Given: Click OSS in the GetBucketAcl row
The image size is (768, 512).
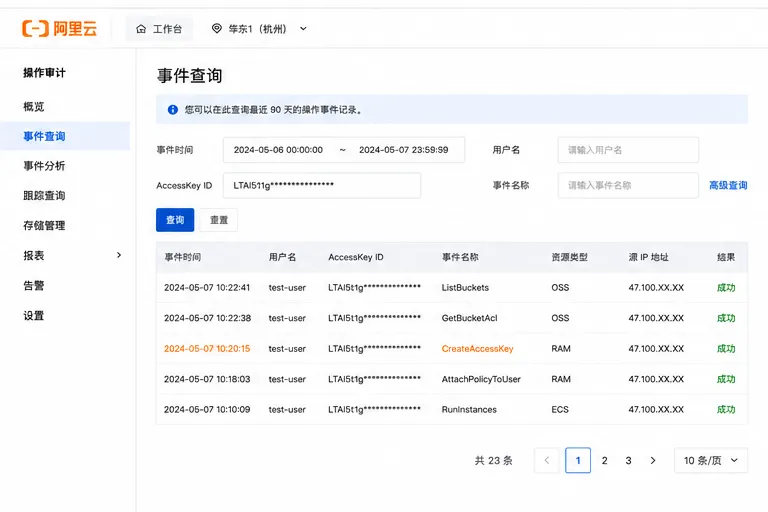Looking at the screenshot, I should (560, 318).
